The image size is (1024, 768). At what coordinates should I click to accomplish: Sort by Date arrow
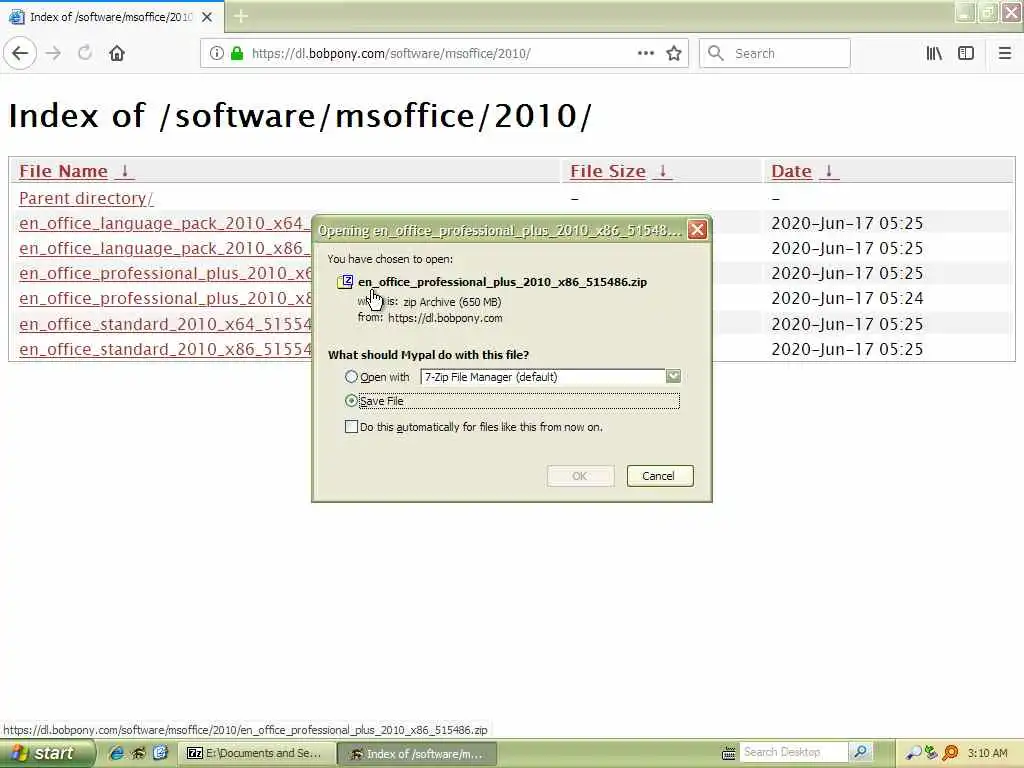click(x=828, y=171)
